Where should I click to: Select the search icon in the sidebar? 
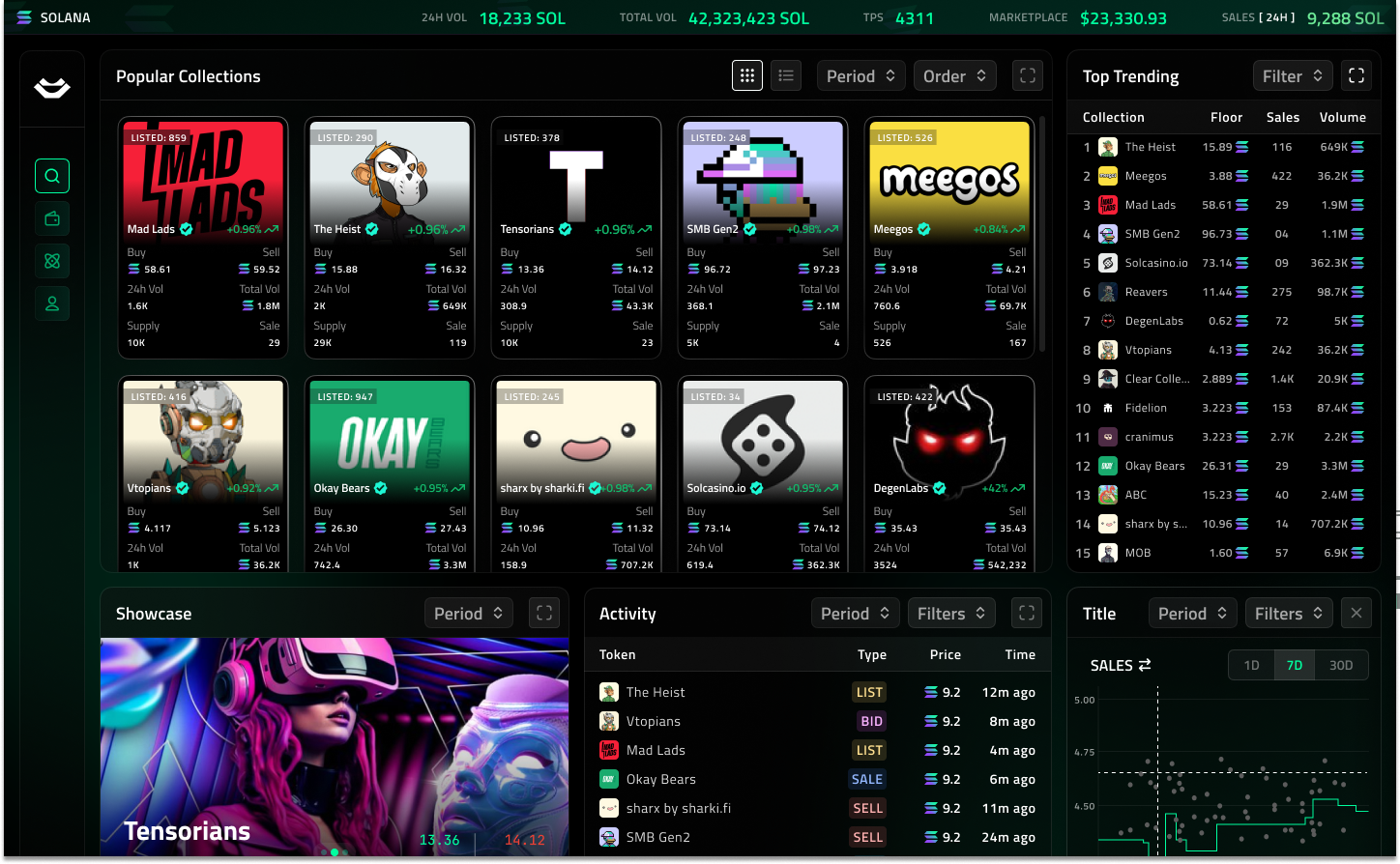point(51,176)
